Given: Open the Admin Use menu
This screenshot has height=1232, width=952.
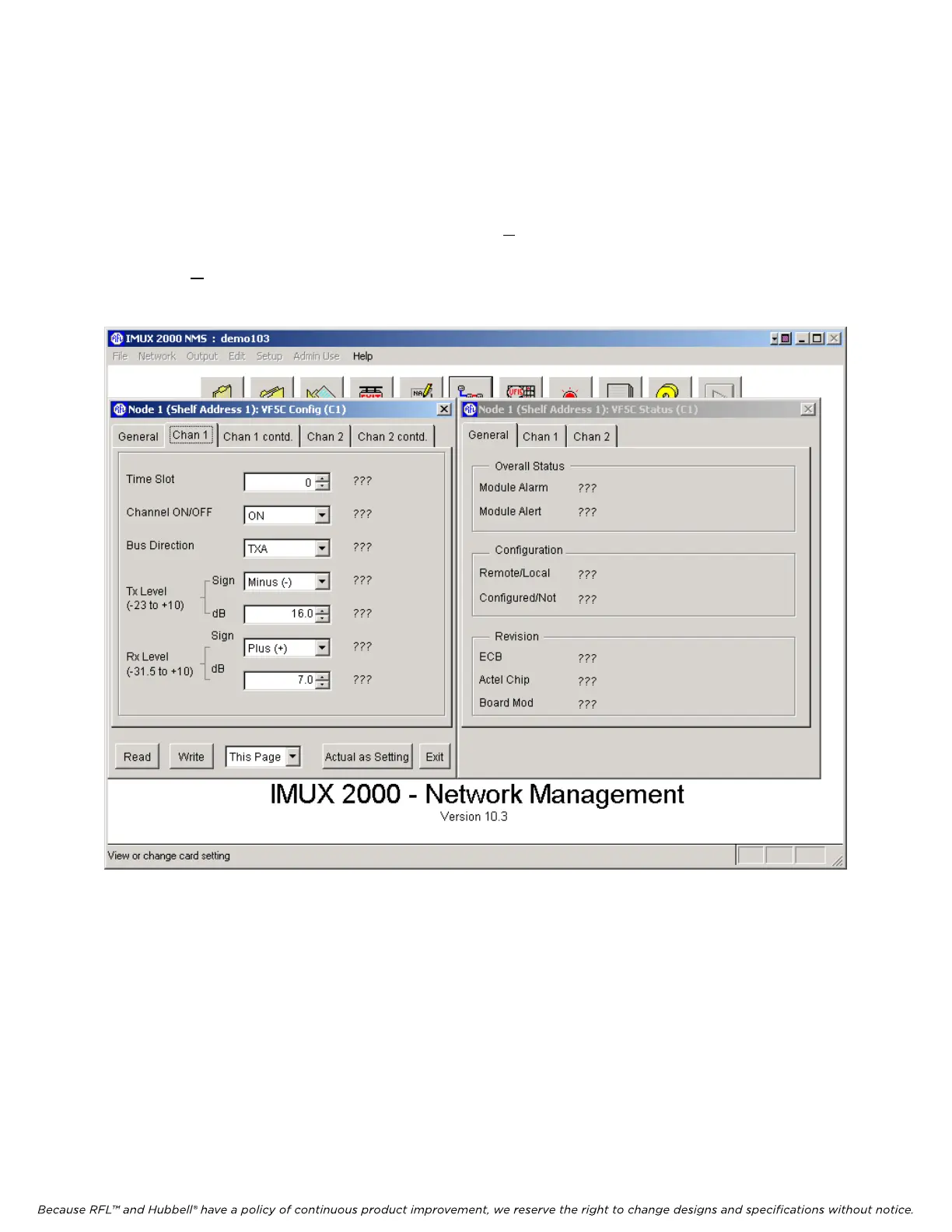Looking at the screenshot, I should click(x=317, y=356).
